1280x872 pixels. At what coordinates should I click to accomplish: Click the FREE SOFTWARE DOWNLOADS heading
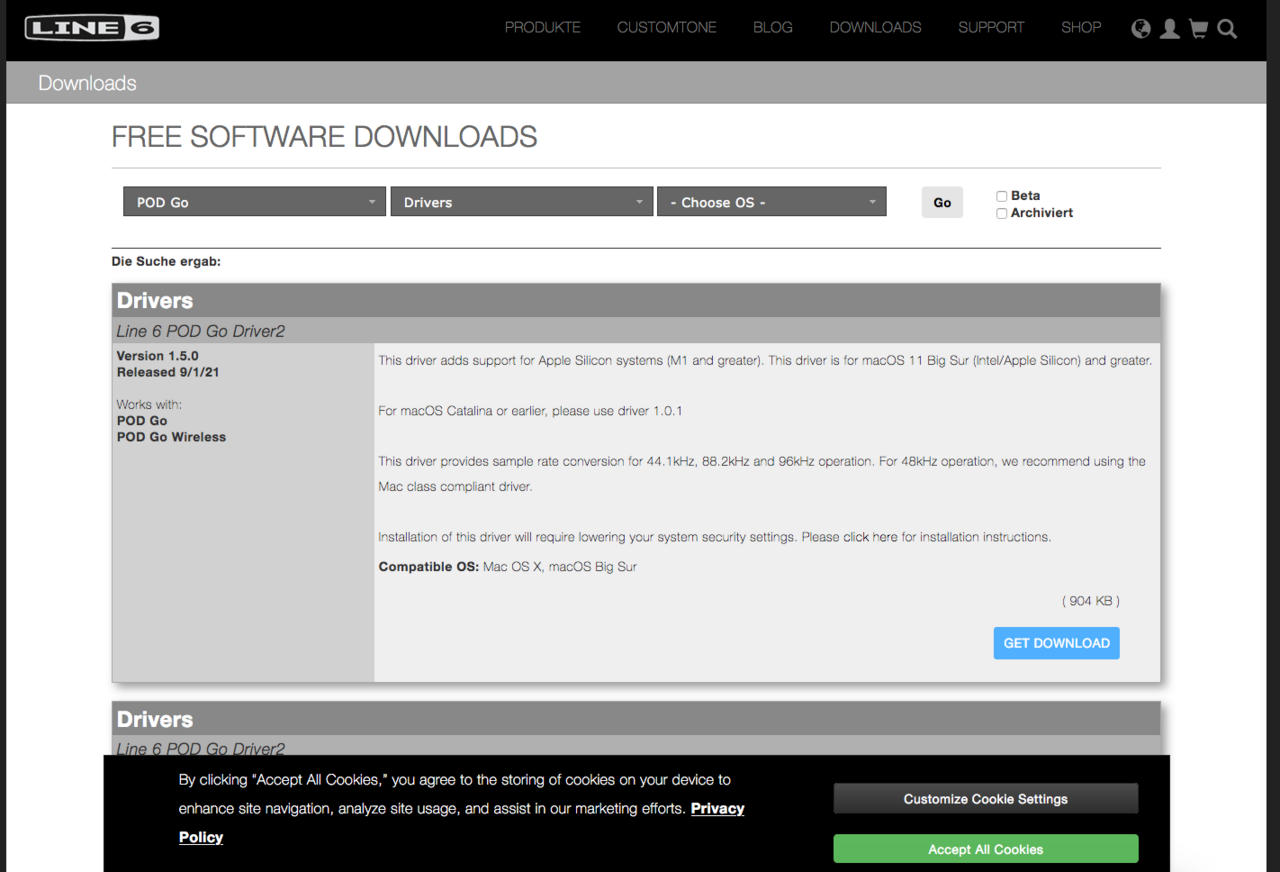[324, 137]
